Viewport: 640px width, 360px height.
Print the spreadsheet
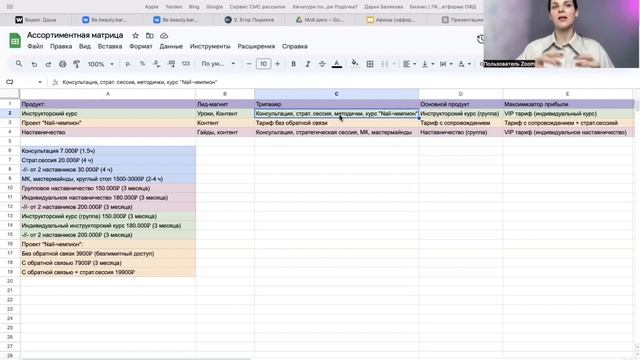click(x=62, y=64)
